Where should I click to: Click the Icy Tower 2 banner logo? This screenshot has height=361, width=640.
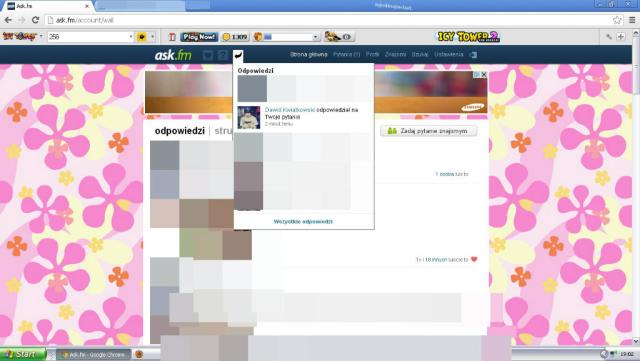469,37
